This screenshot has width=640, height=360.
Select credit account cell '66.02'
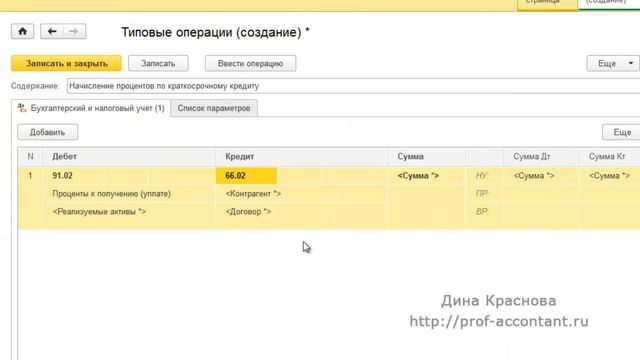click(246, 176)
